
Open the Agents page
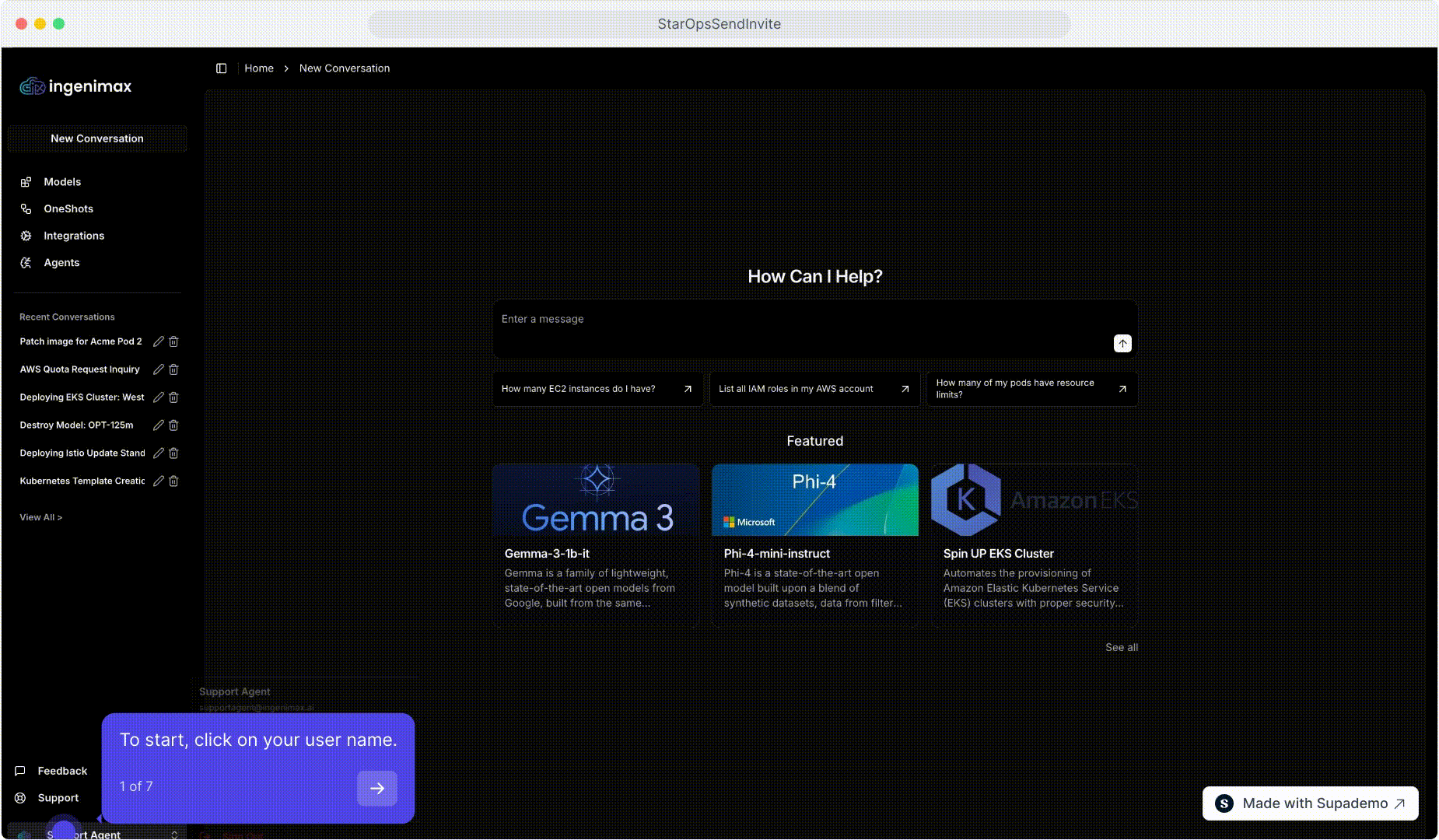[x=61, y=263]
